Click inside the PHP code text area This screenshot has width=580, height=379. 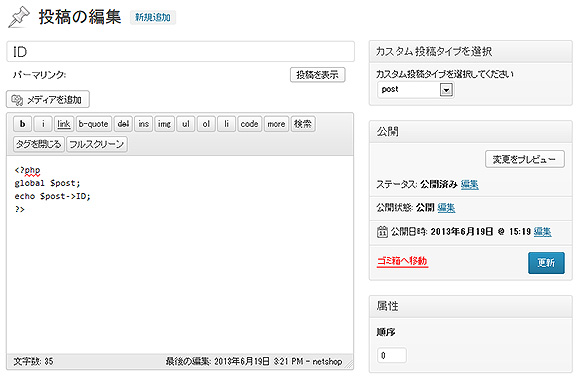(180, 254)
